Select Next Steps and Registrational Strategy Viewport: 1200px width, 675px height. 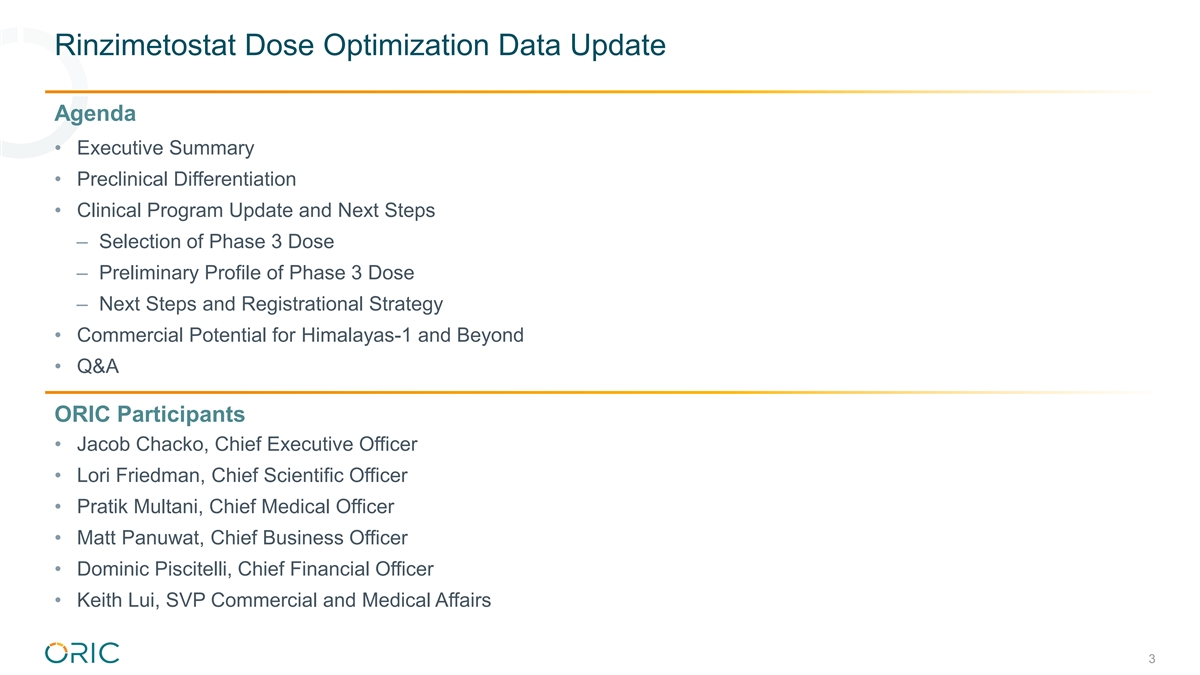pos(270,303)
